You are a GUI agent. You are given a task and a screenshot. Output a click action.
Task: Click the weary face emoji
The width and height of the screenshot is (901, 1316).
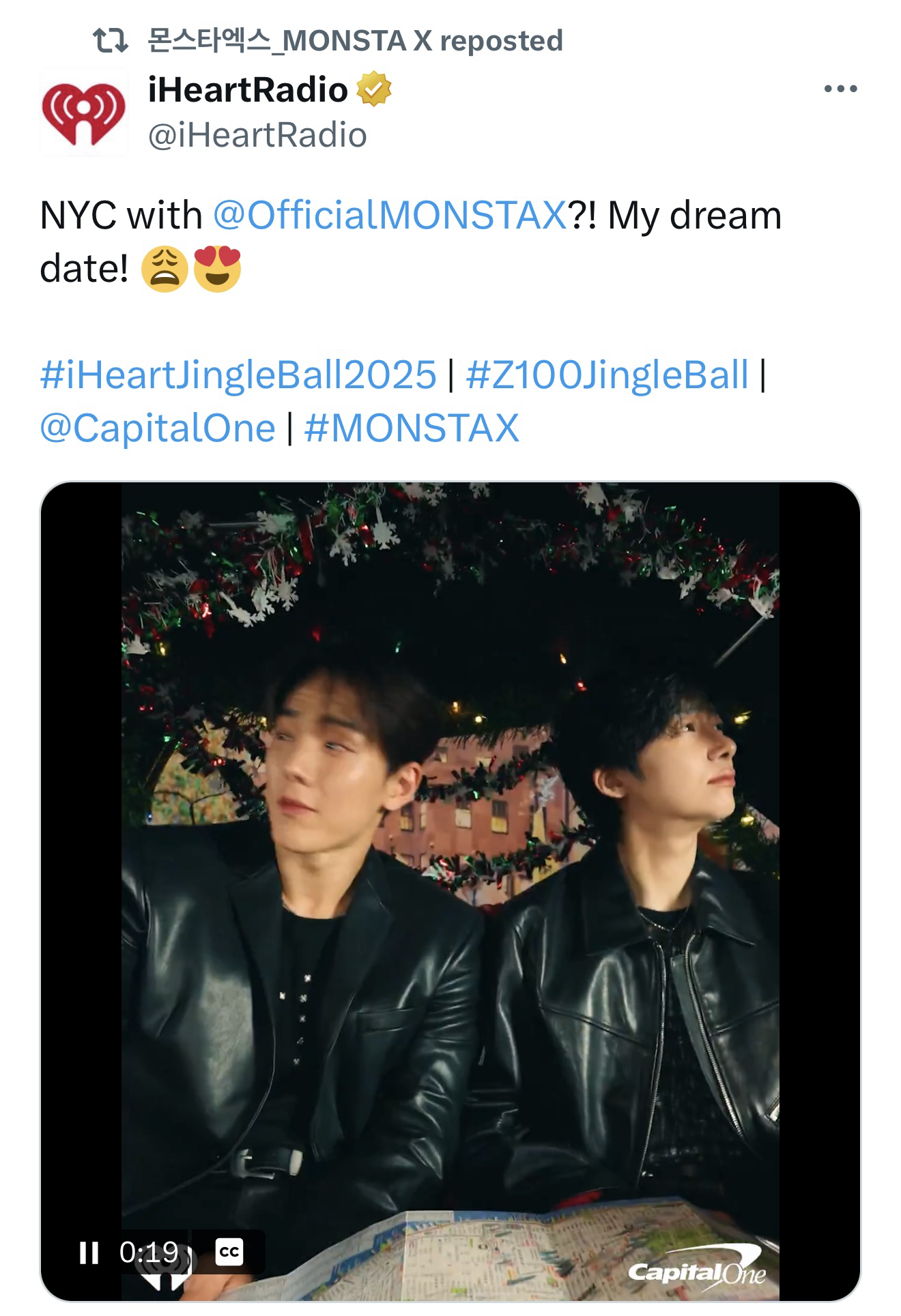click(x=164, y=269)
